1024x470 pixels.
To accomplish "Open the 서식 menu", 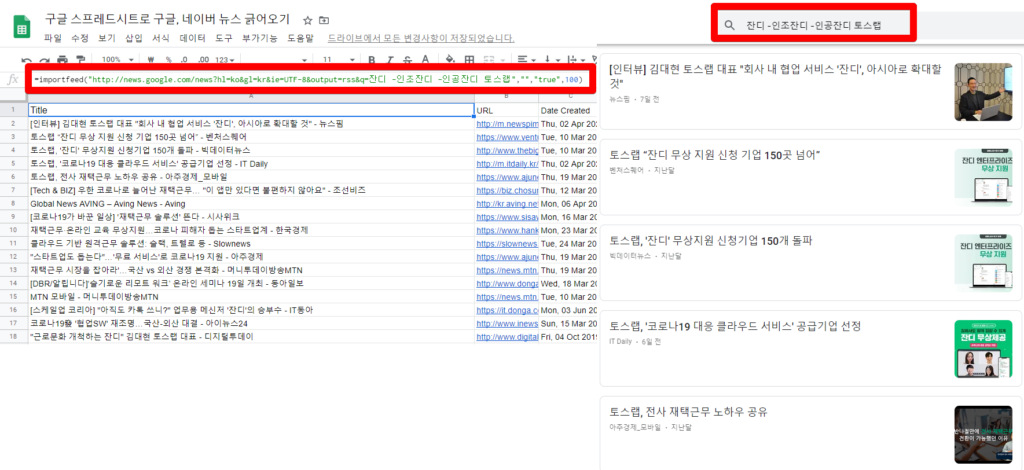I will click(x=160, y=38).
